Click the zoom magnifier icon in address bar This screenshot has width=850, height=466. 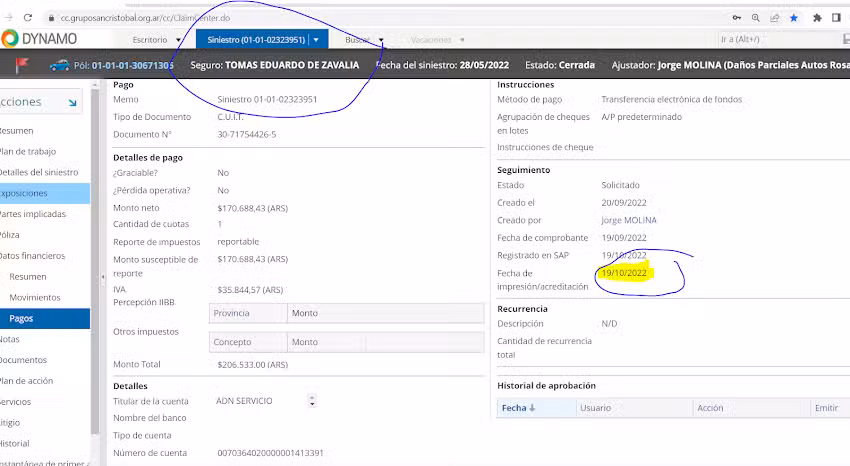(x=757, y=18)
